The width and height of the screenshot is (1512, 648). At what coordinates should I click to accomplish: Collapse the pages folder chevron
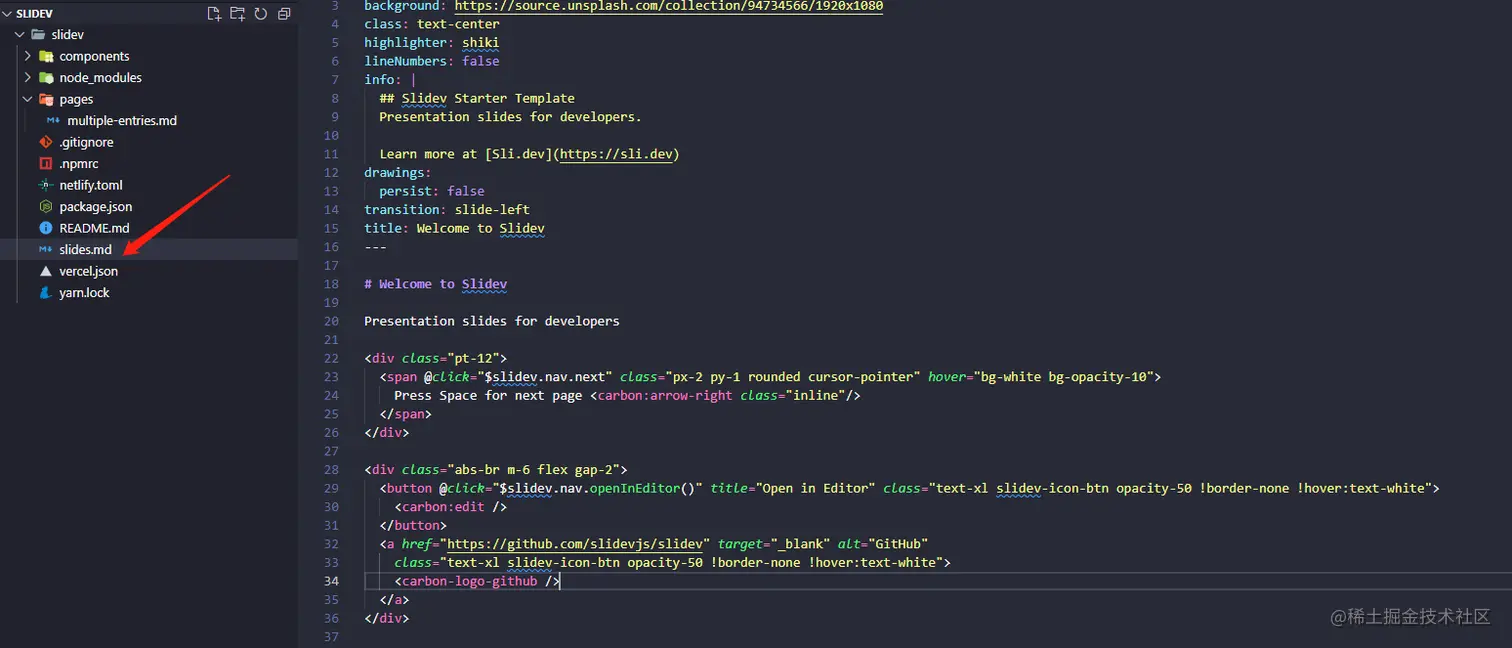(x=28, y=99)
